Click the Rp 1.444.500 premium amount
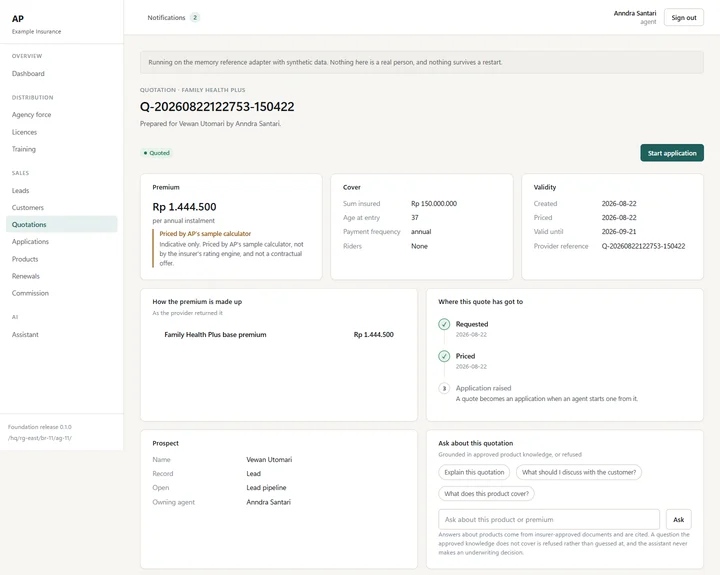This screenshot has height=575, width=720. [184, 207]
